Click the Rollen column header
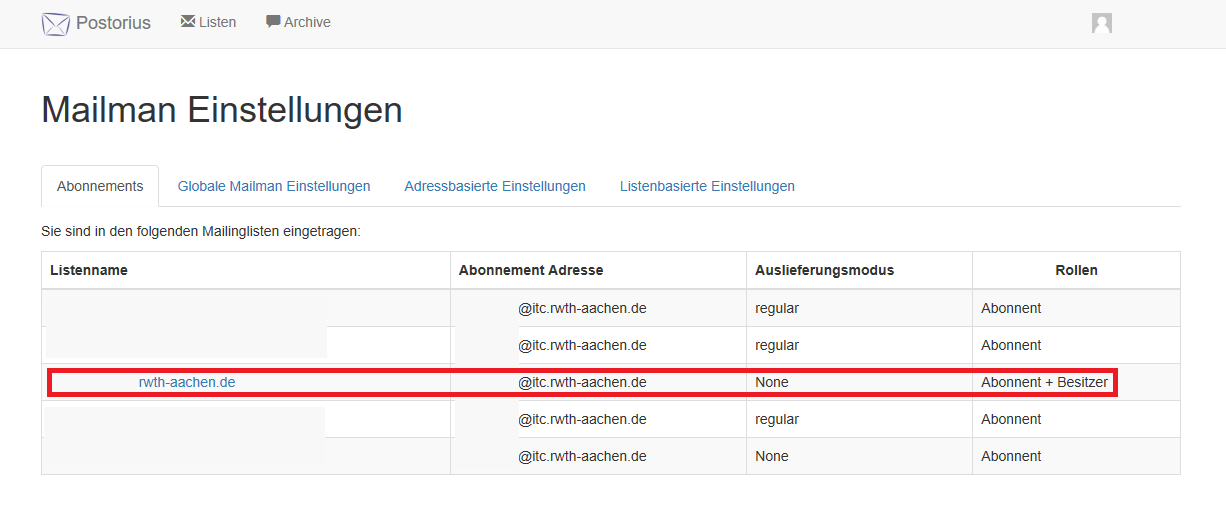Screen dimensions: 1226x506 pos(1076,270)
